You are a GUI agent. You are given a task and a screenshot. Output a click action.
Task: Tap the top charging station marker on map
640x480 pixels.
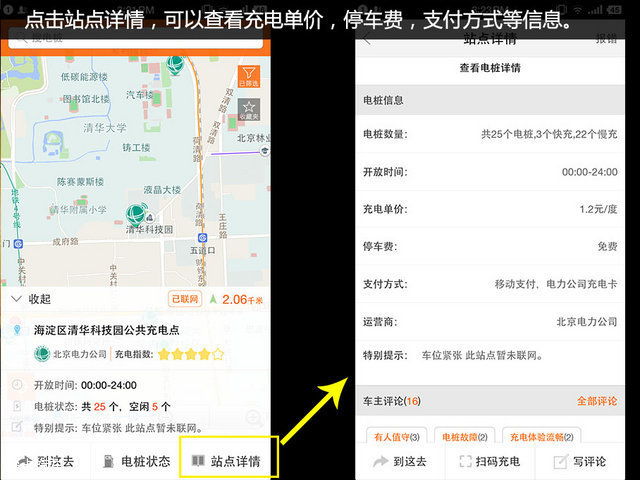pos(176,65)
